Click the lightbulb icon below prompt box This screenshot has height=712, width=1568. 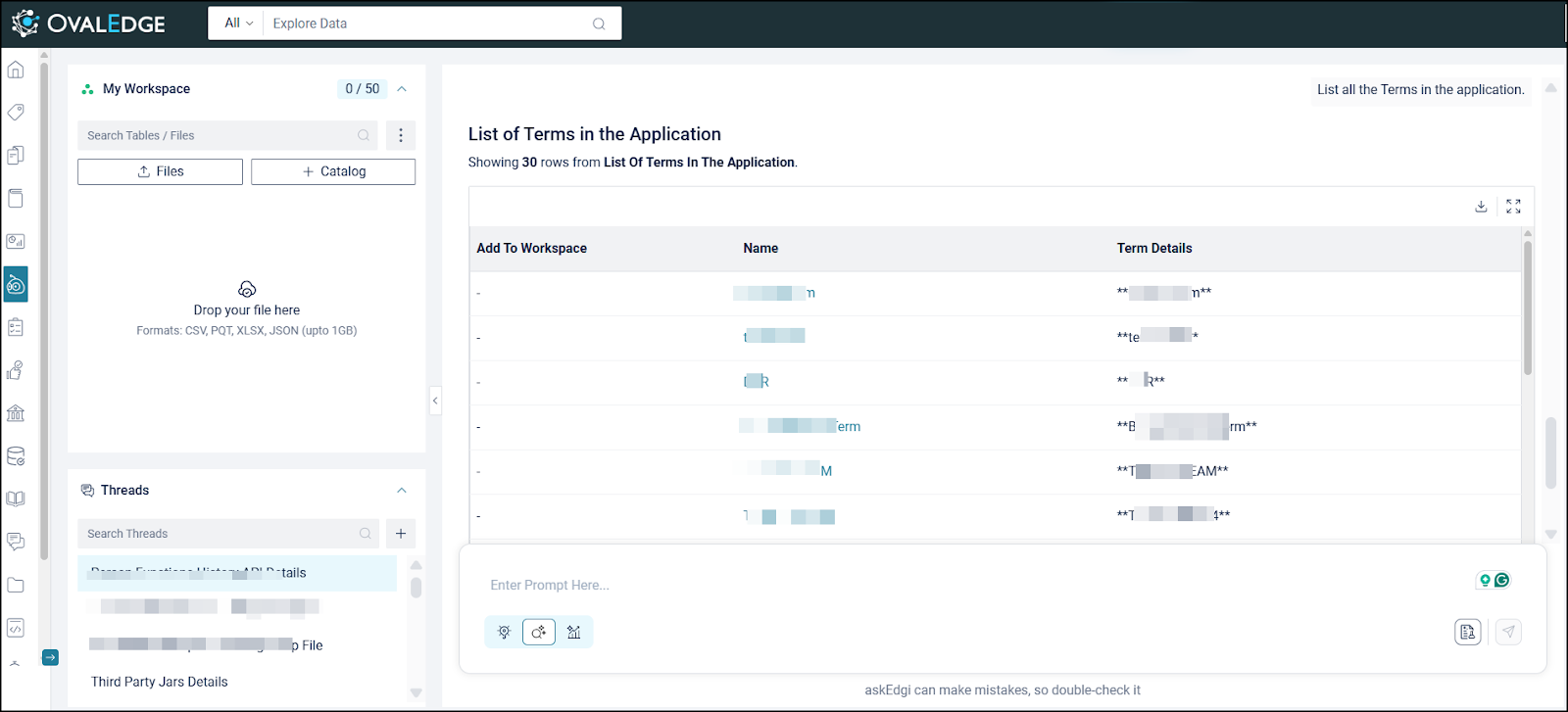[505, 632]
